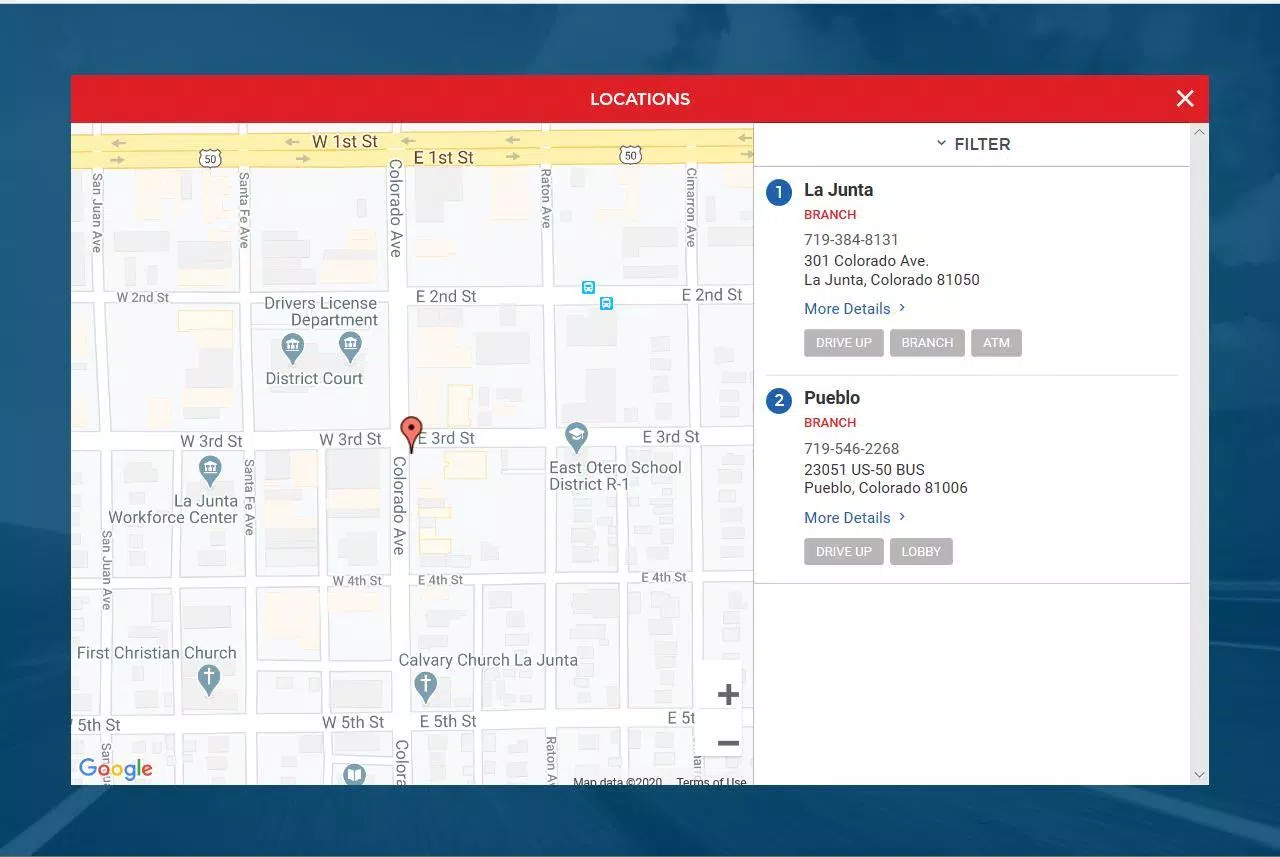Click the Google logo on the map

pos(116,768)
